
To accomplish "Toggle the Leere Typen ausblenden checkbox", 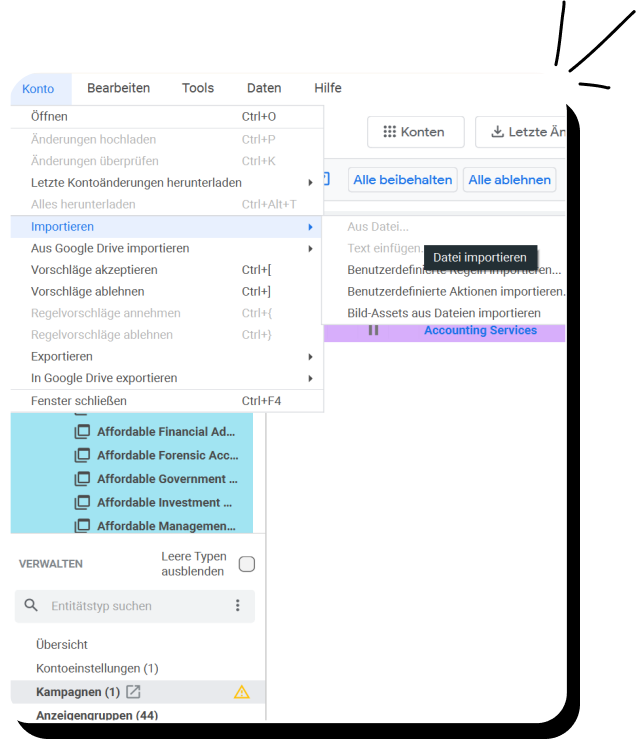I will [x=246, y=564].
